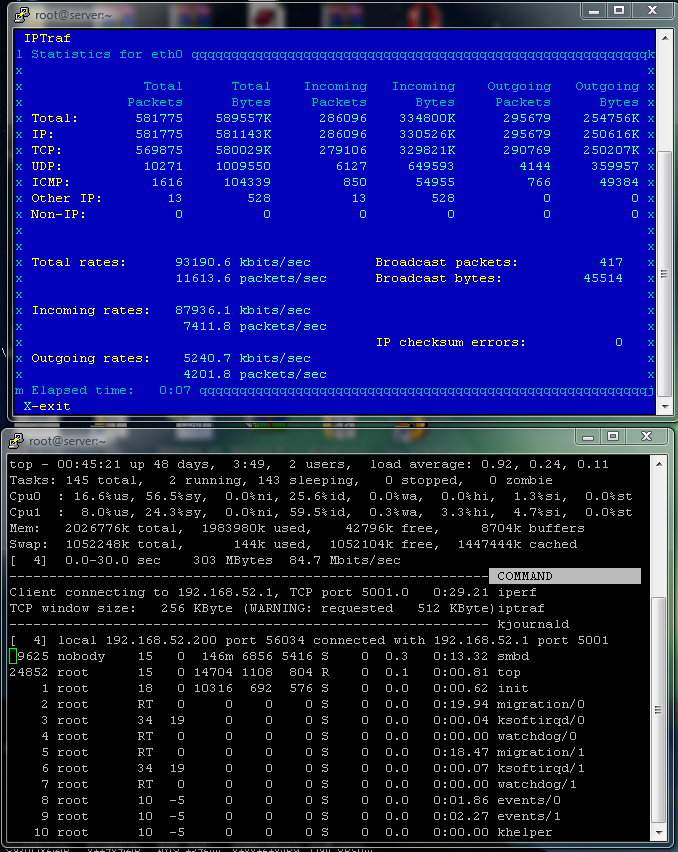This screenshot has height=852, width=678.
Task: Click scroll down arrow in IPTraf window
Action: pos(664,406)
